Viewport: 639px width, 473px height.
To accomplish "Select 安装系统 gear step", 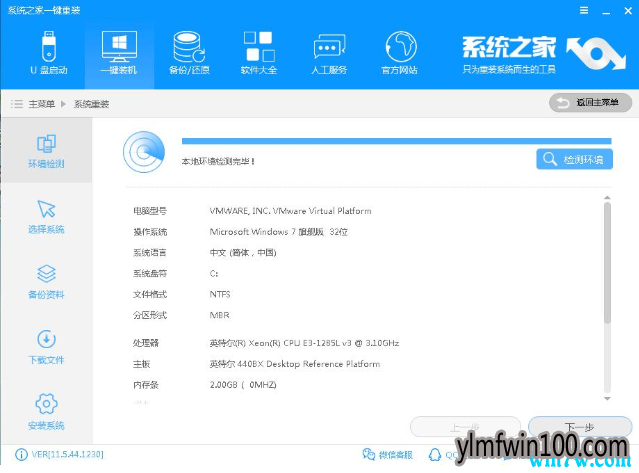I will coord(46,412).
